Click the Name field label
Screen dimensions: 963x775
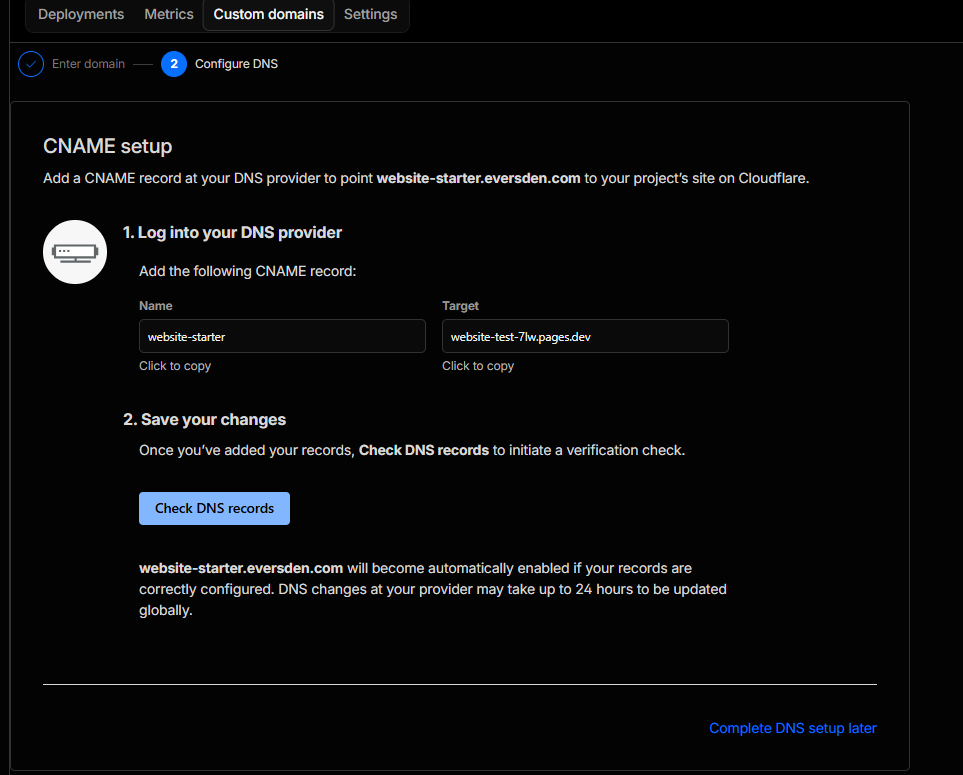[x=155, y=306]
